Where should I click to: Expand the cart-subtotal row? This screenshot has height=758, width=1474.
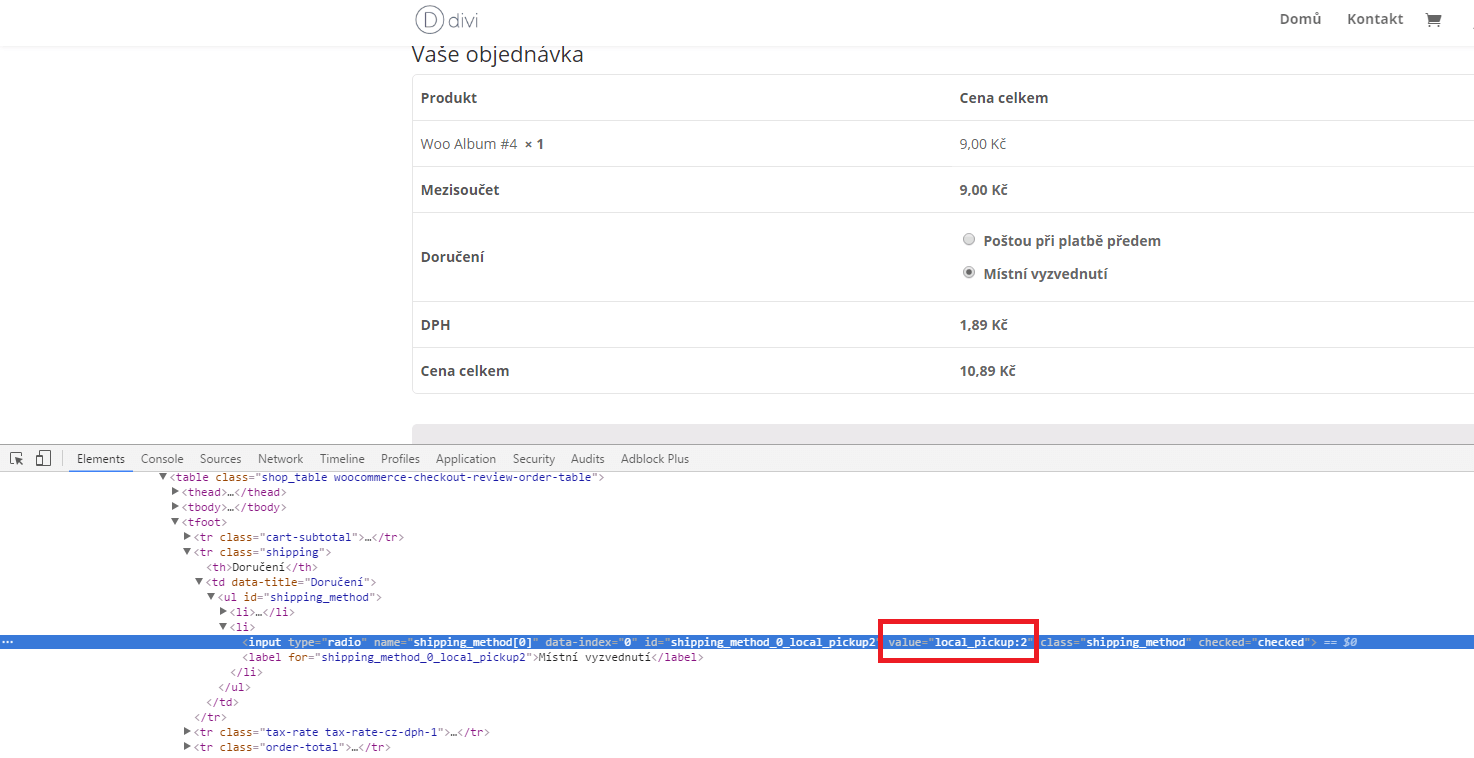pyautogui.click(x=188, y=537)
